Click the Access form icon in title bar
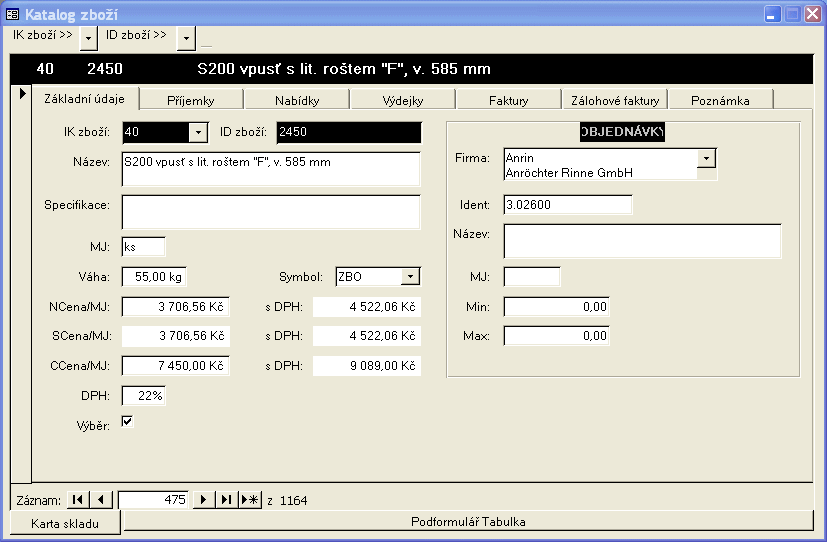 click(12, 14)
